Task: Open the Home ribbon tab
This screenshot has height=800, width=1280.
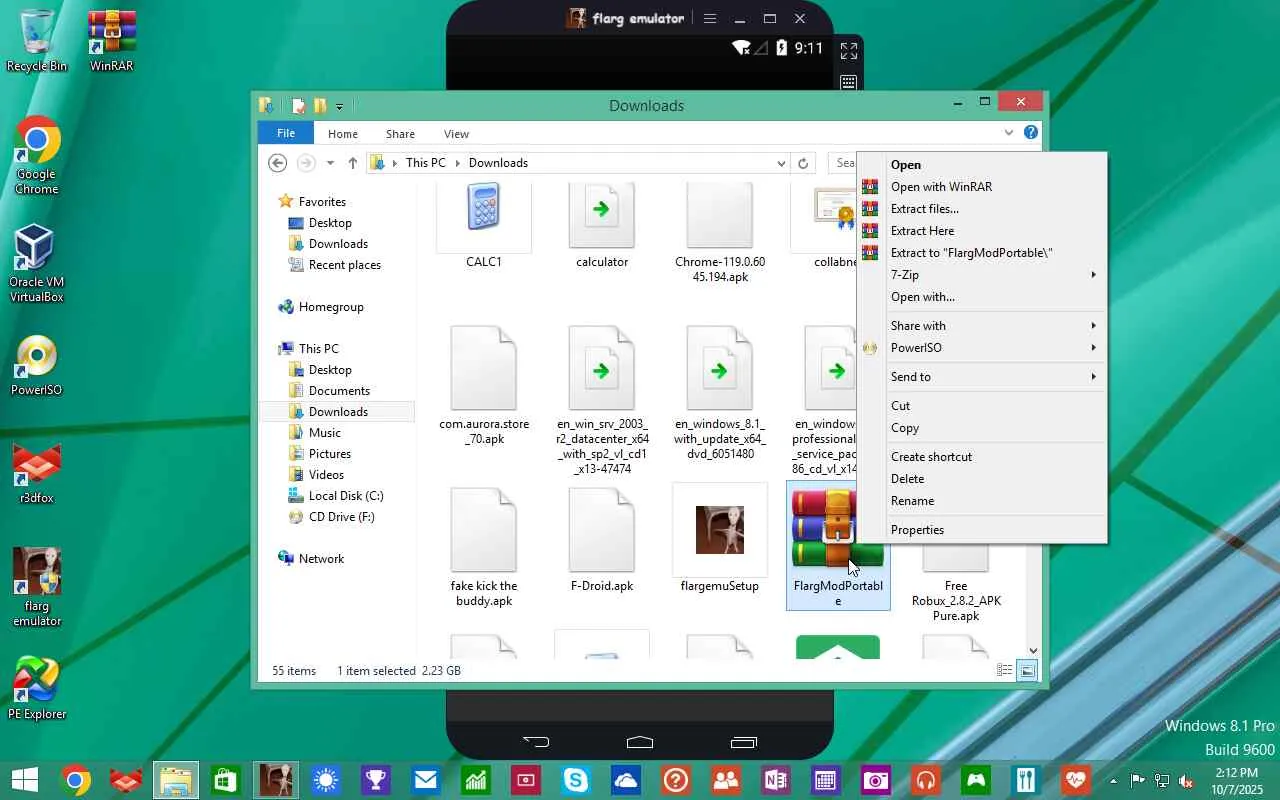Action: click(343, 133)
